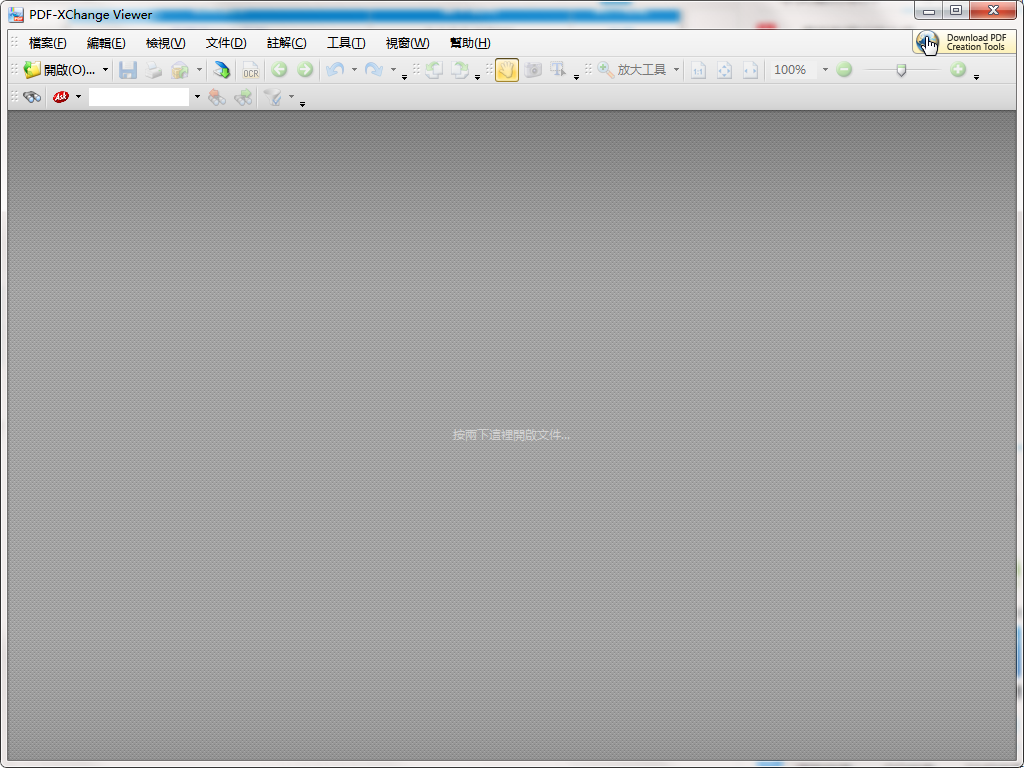This screenshot has height=768, width=1024.
Task: Go to previous view green arrow
Action: [x=280, y=70]
